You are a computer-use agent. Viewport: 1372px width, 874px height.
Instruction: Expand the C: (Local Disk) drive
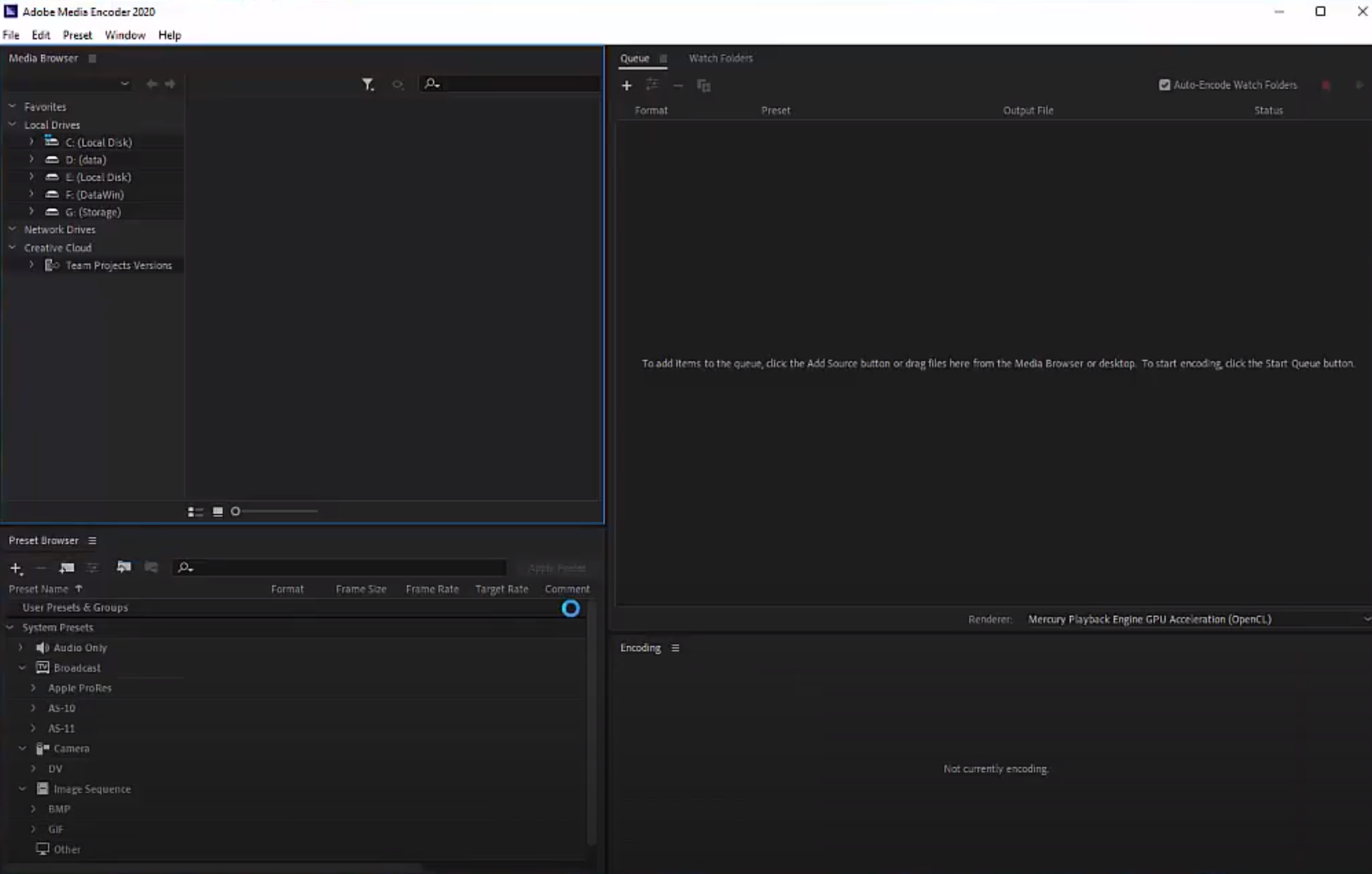[x=31, y=142]
